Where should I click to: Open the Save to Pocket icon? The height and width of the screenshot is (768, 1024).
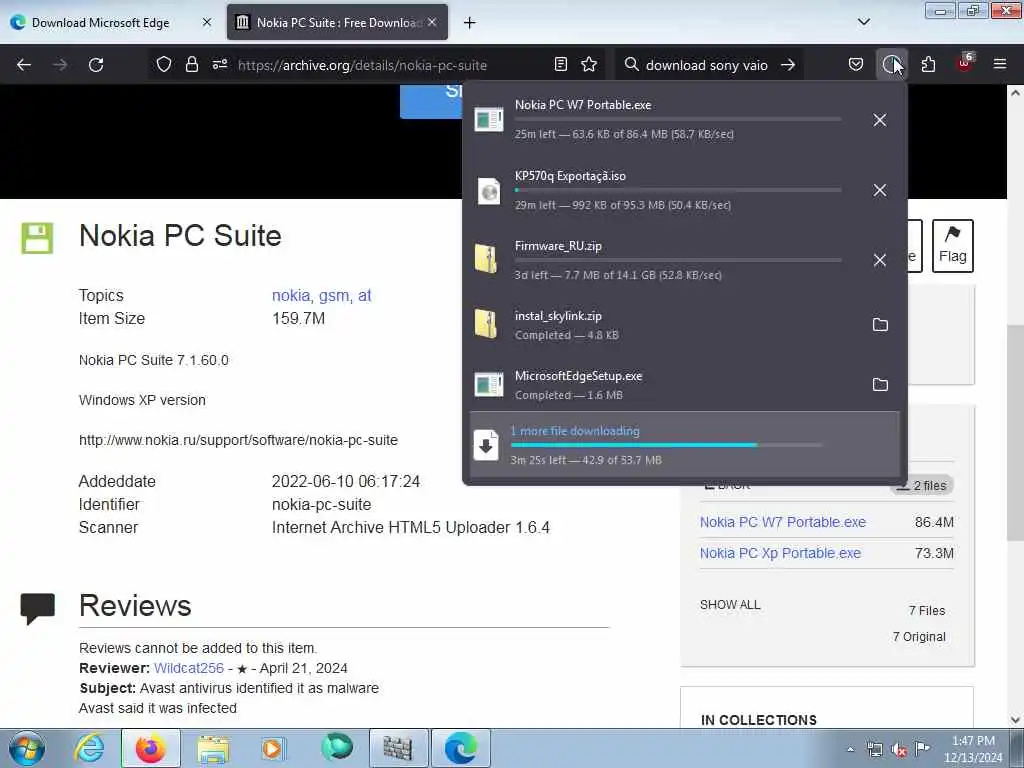pyautogui.click(x=856, y=65)
